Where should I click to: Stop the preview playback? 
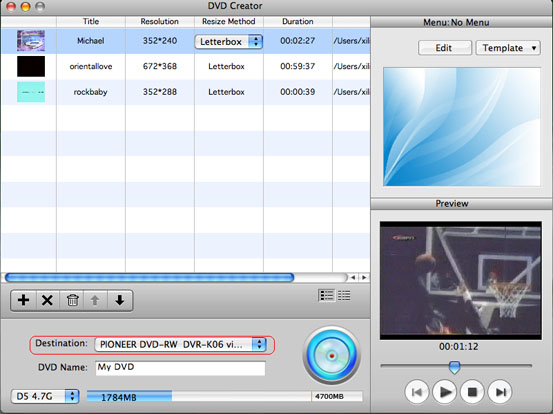[472, 392]
